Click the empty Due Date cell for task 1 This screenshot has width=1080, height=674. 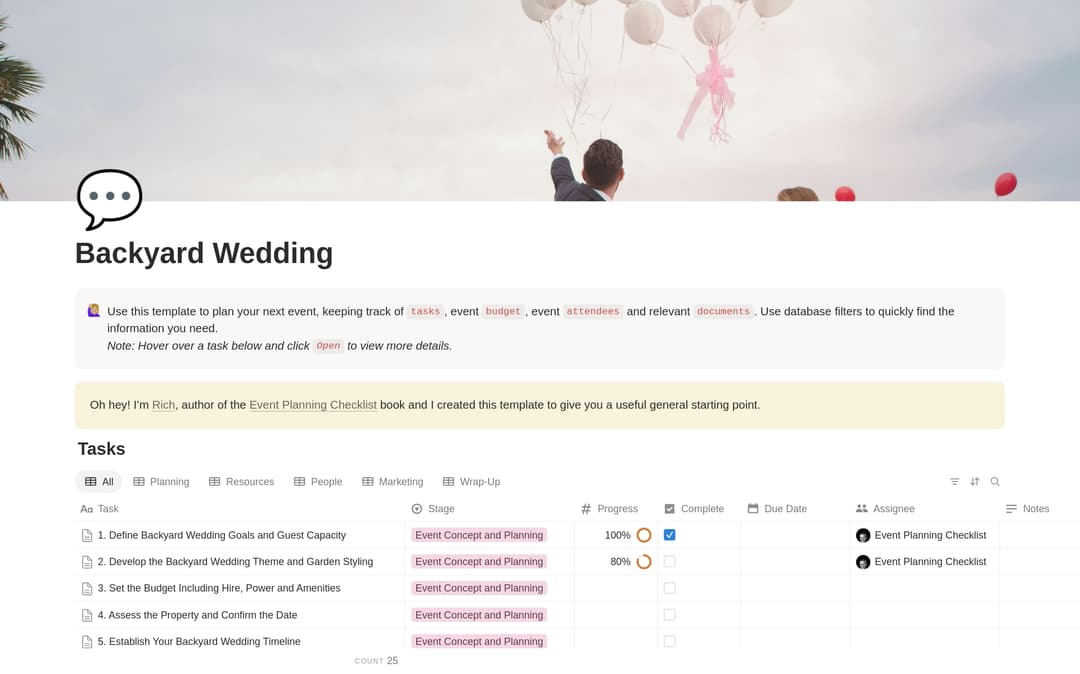[796, 535]
